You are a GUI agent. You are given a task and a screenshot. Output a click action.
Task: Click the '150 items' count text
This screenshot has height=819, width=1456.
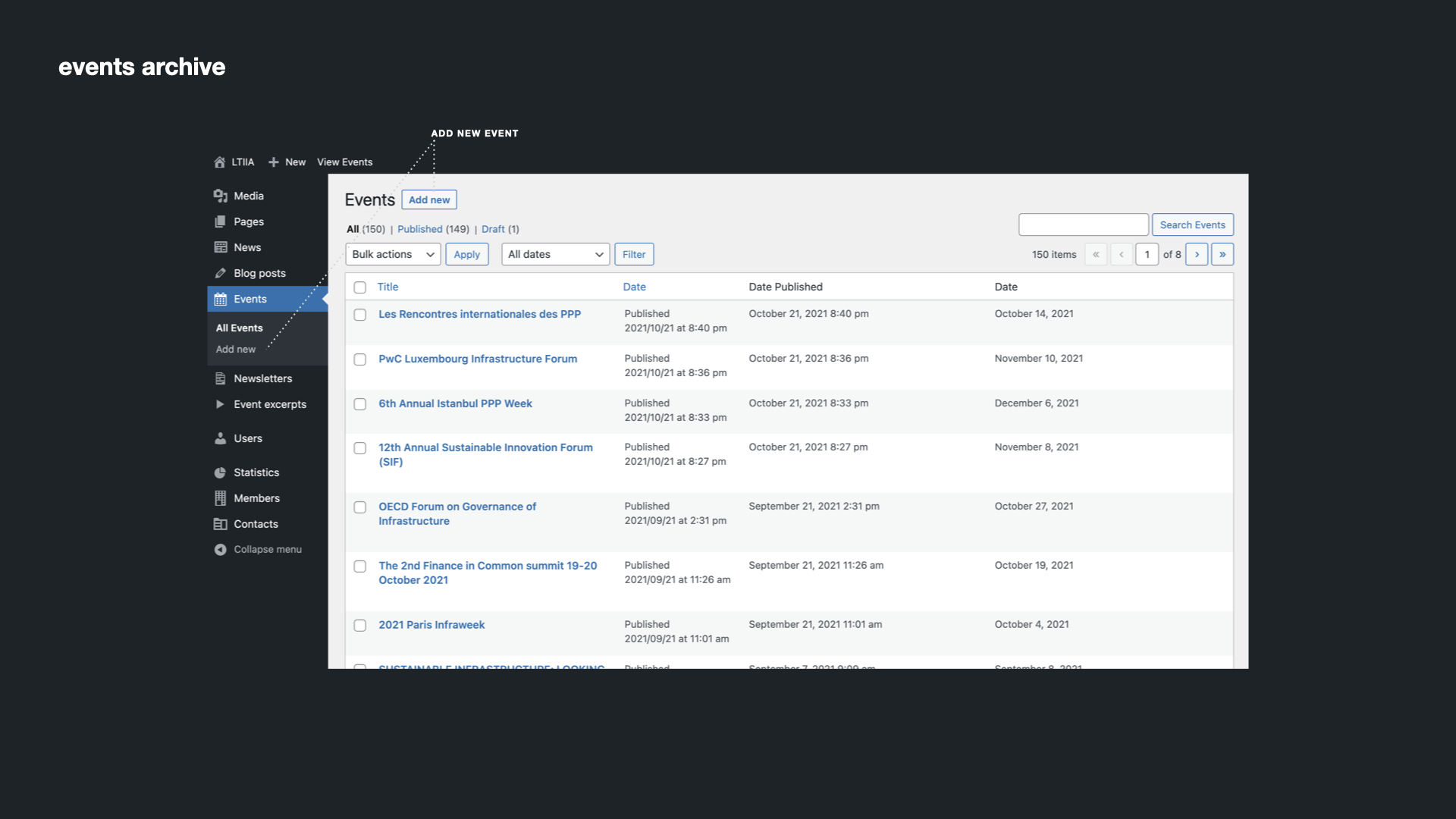(1054, 255)
